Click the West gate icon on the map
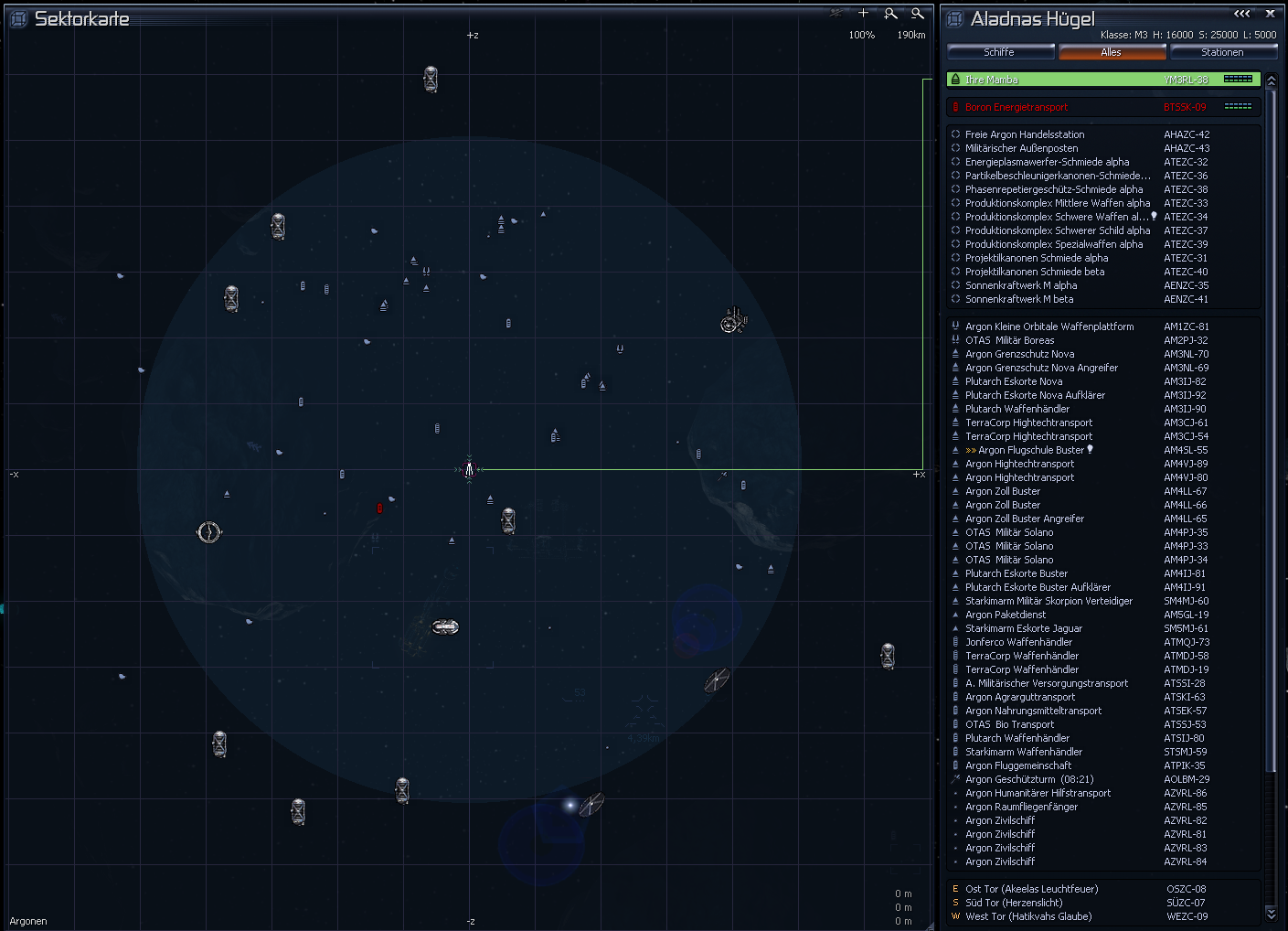The height and width of the screenshot is (931, 1288). (209, 532)
